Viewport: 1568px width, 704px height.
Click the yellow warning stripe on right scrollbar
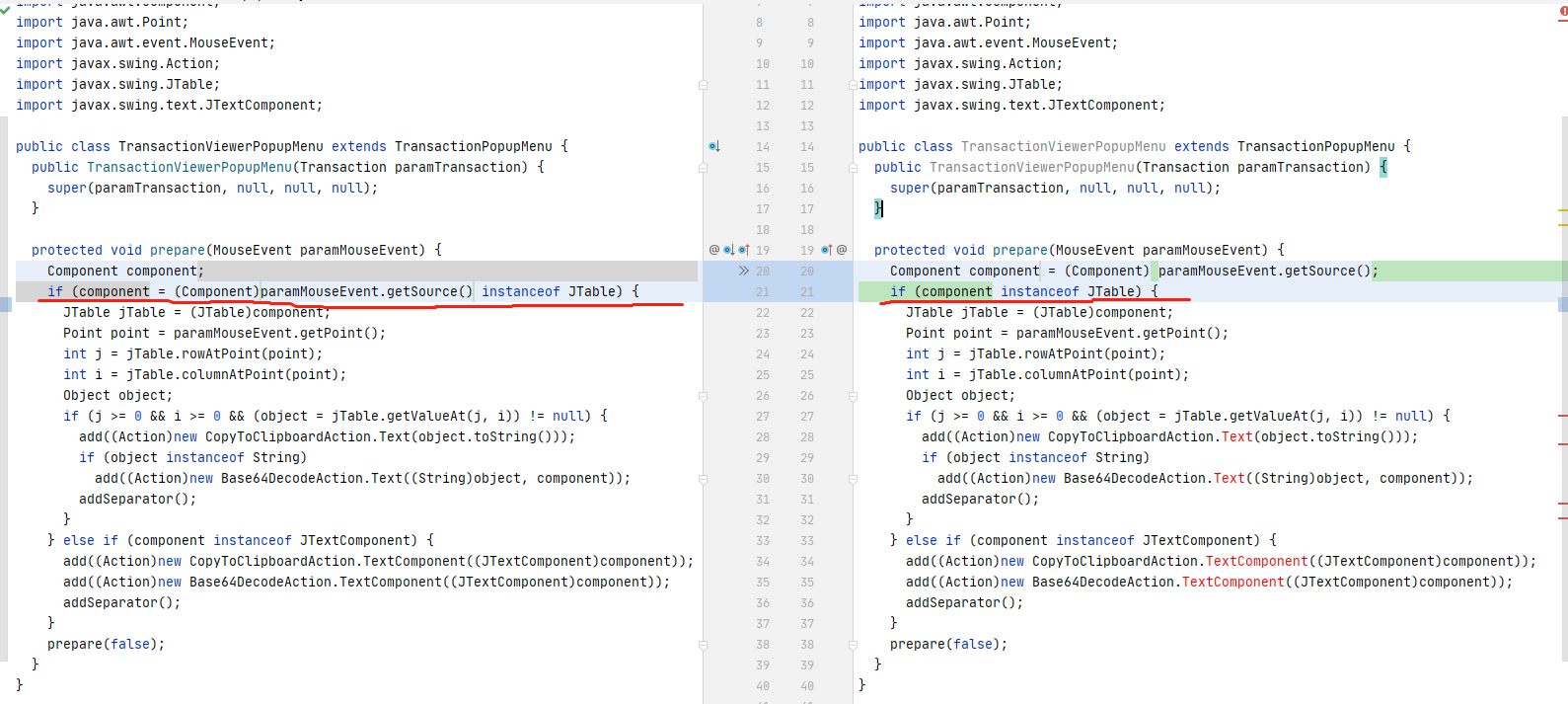click(x=1563, y=211)
